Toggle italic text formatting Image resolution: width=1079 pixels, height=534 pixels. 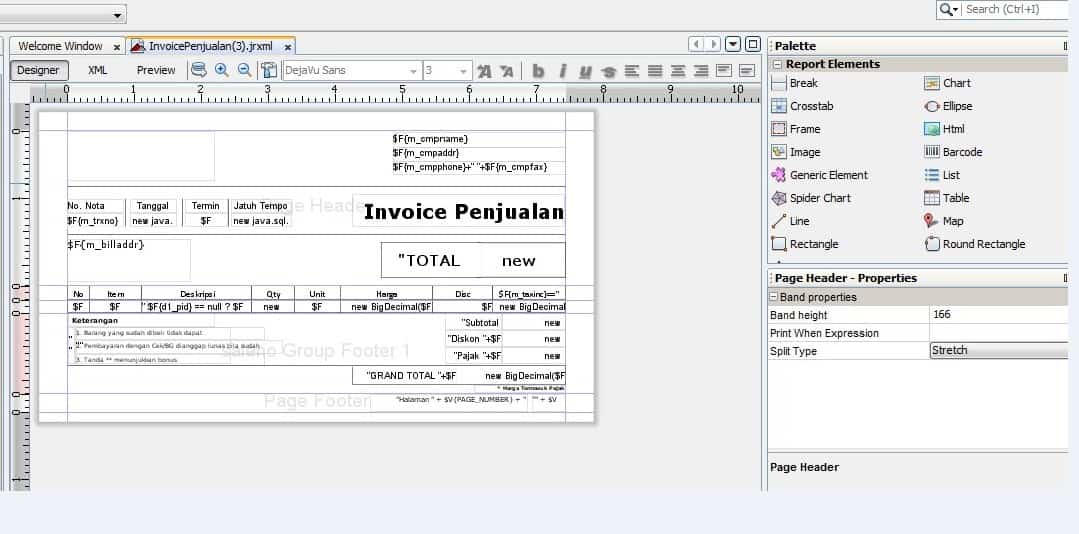tap(562, 71)
